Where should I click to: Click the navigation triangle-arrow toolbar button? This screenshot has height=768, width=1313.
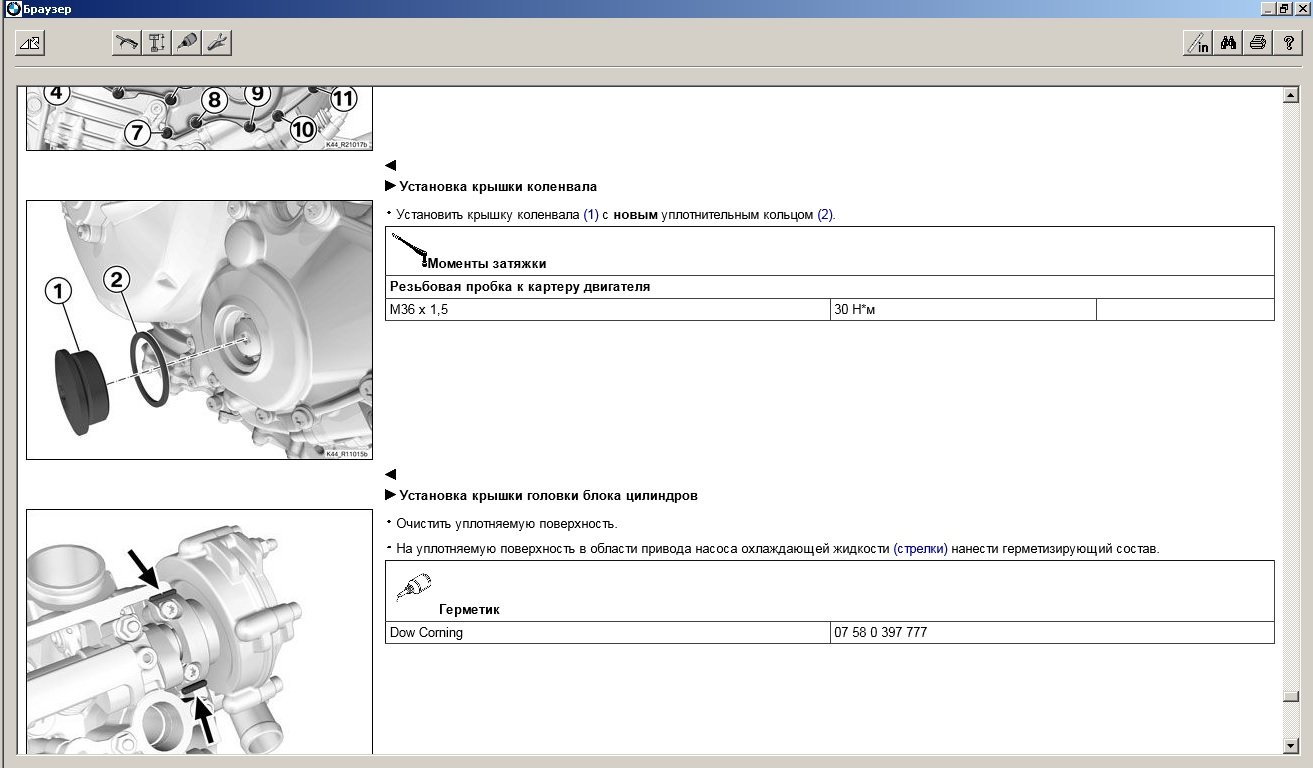[x=30, y=43]
